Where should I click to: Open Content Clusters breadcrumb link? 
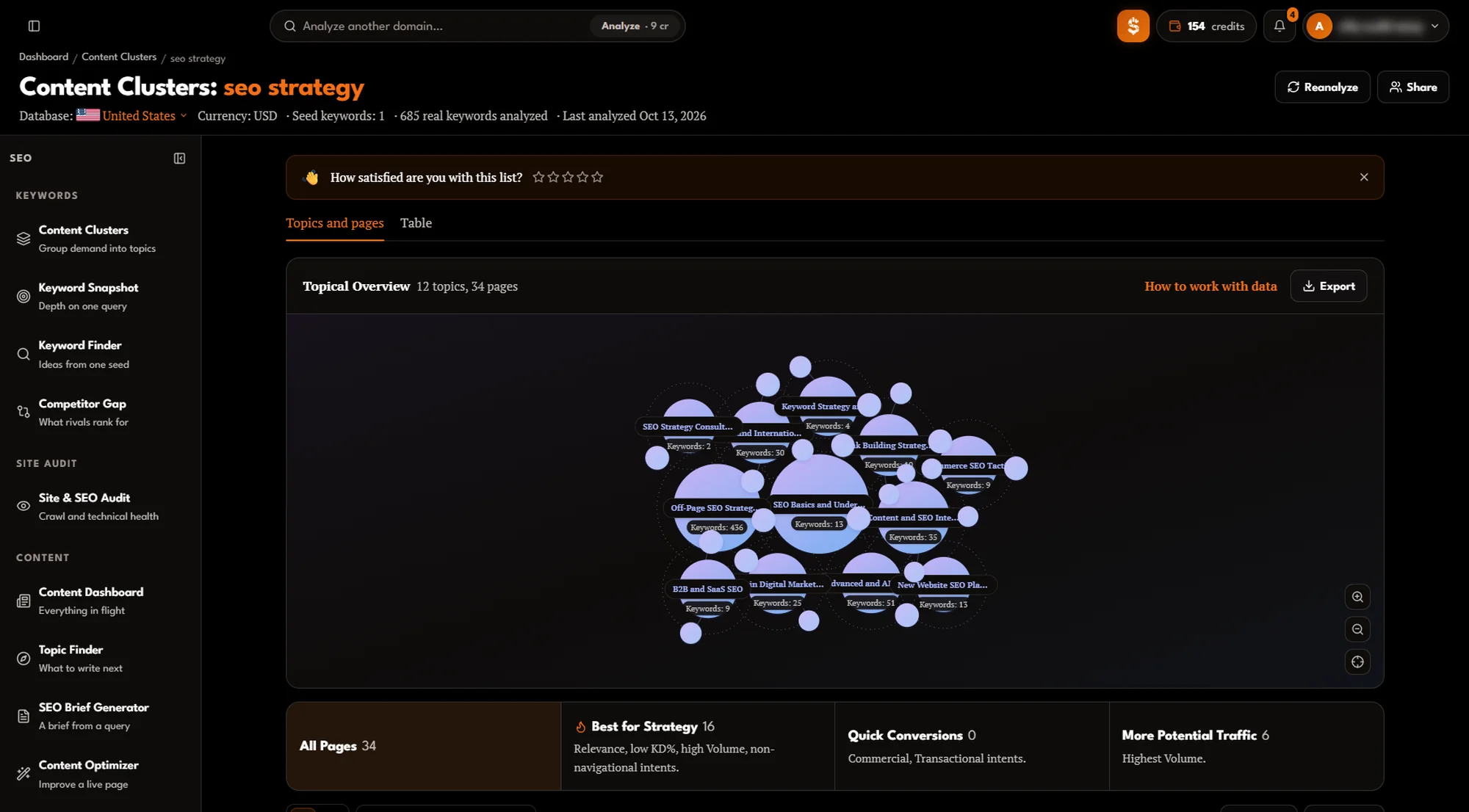coord(119,57)
